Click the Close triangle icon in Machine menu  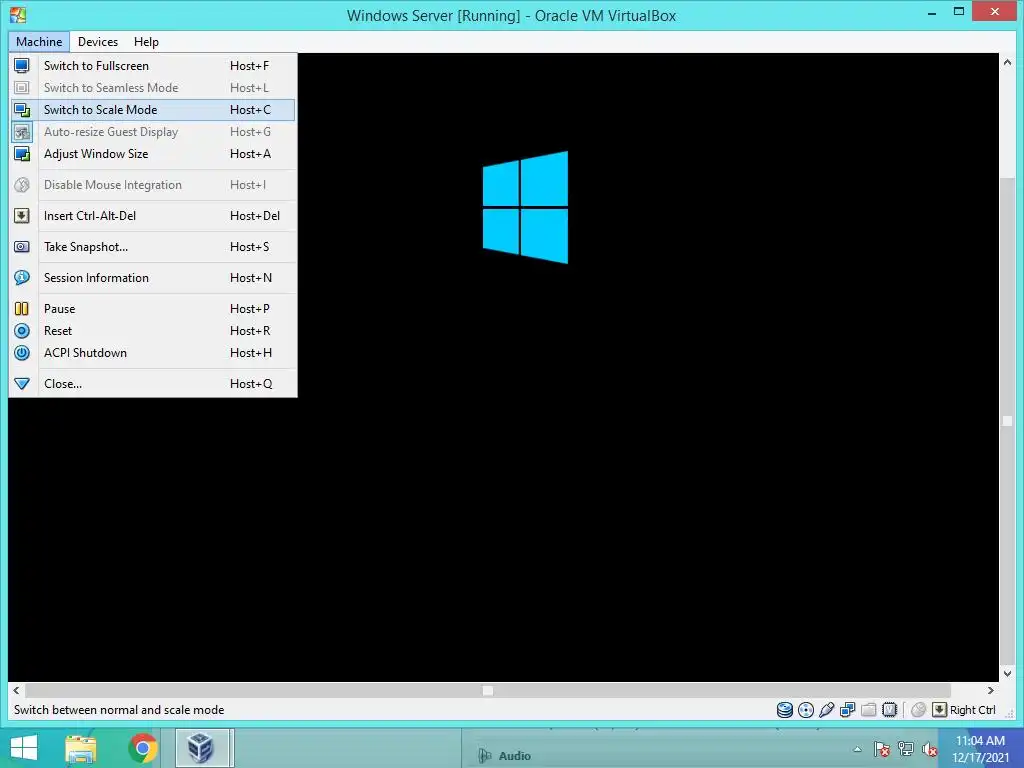[22, 384]
